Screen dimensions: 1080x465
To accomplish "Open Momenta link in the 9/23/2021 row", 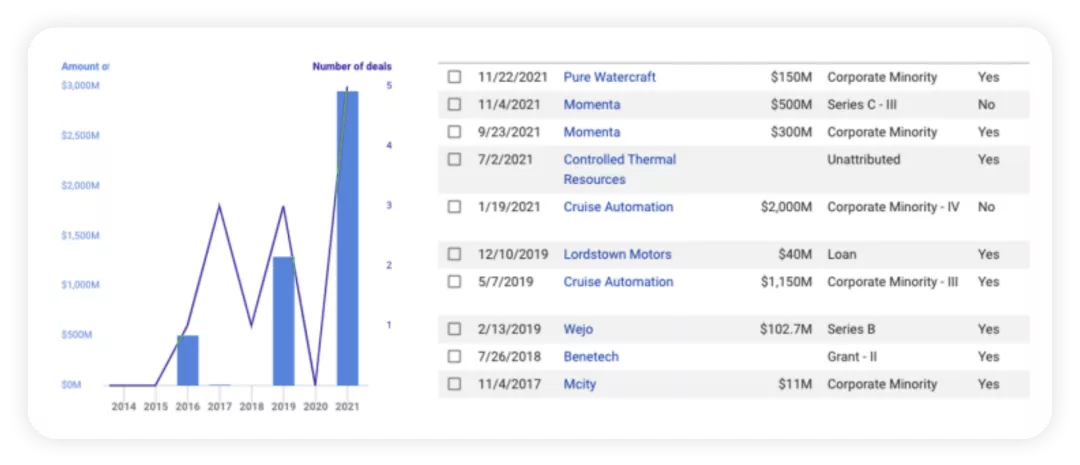I will click(592, 132).
